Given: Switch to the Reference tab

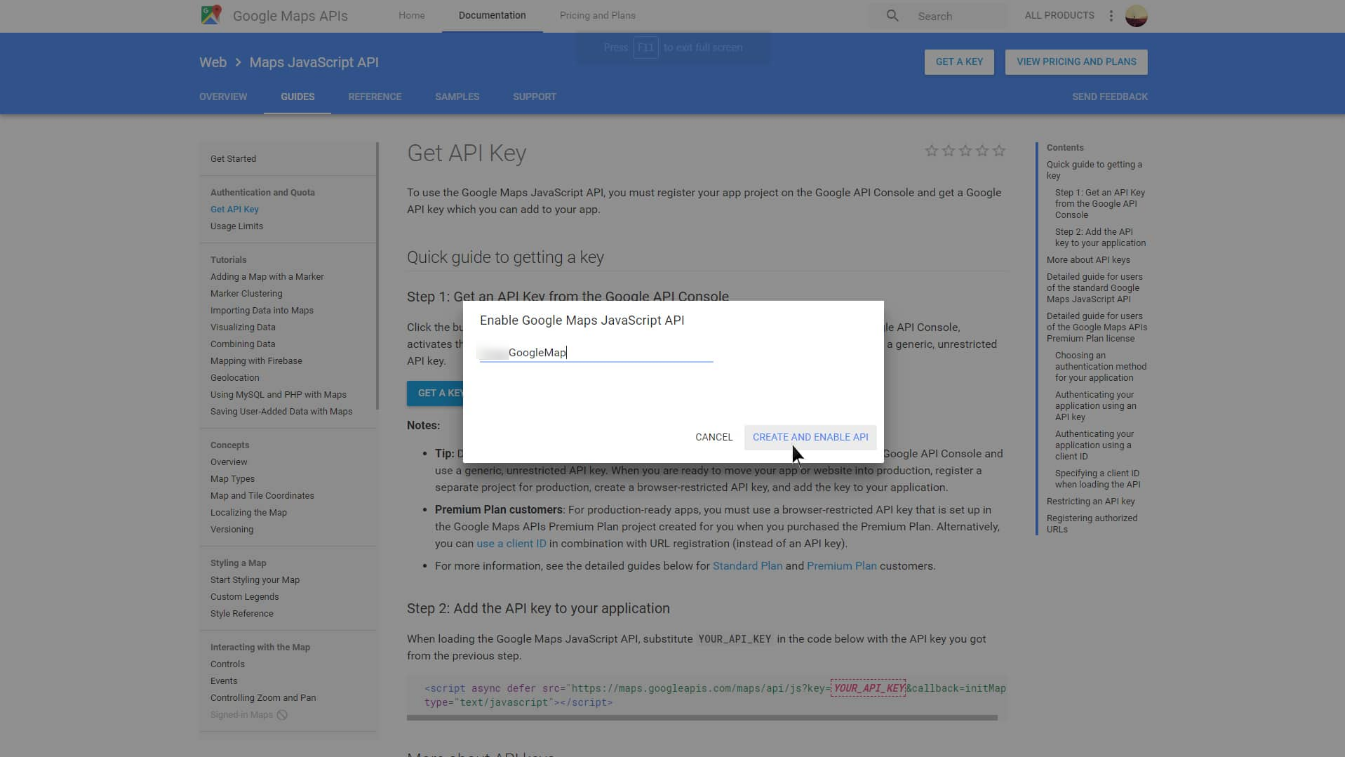Looking at the screenshot, I should [x=375, y=97].
